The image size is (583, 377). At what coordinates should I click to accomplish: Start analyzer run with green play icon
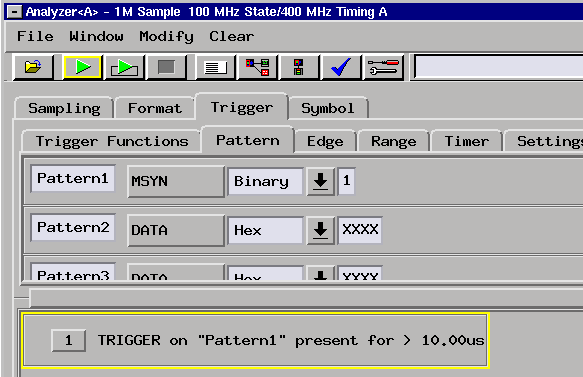click(x=82, y=67)
